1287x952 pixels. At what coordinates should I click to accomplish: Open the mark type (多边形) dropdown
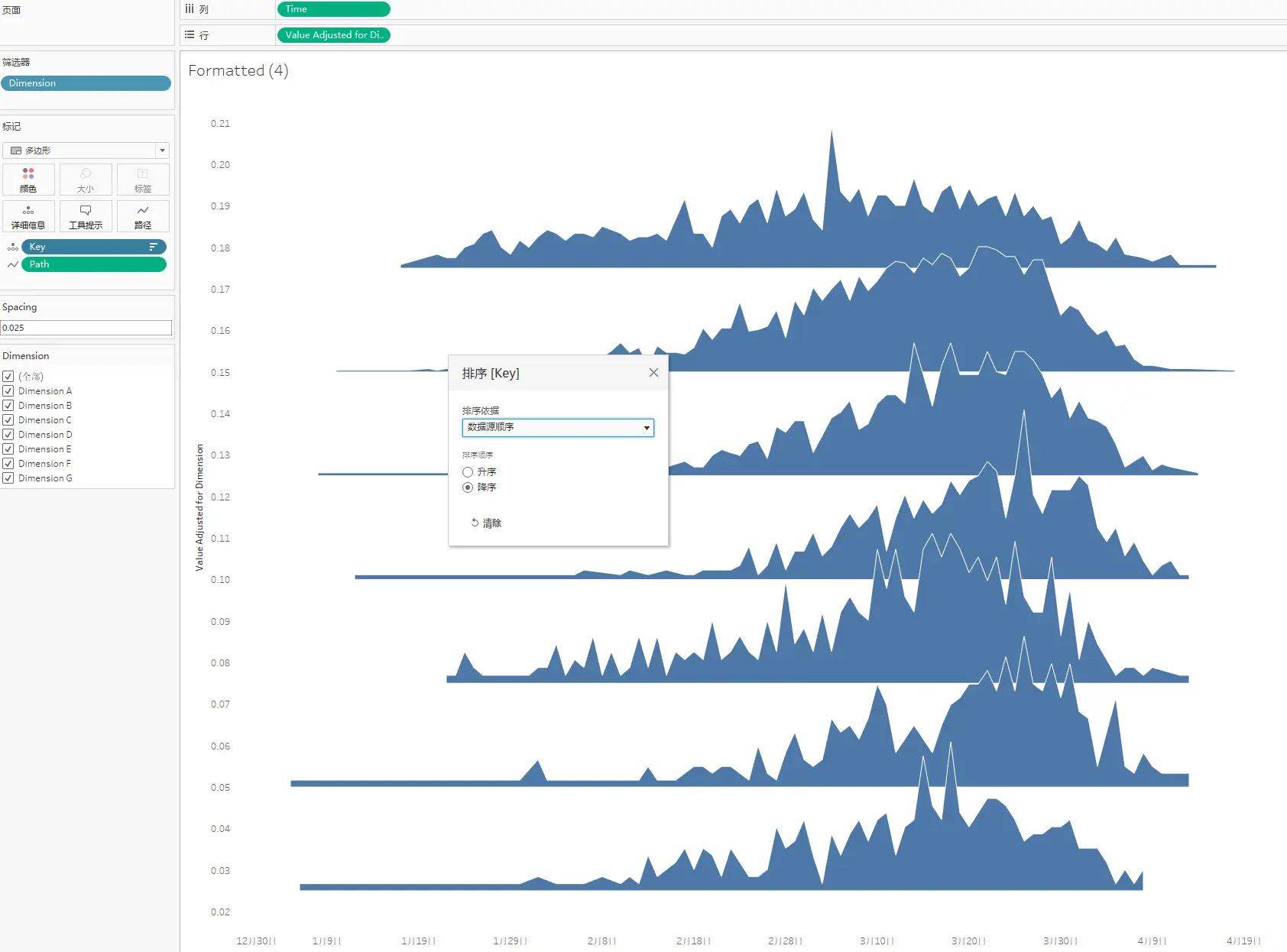[x=86, y=151]
